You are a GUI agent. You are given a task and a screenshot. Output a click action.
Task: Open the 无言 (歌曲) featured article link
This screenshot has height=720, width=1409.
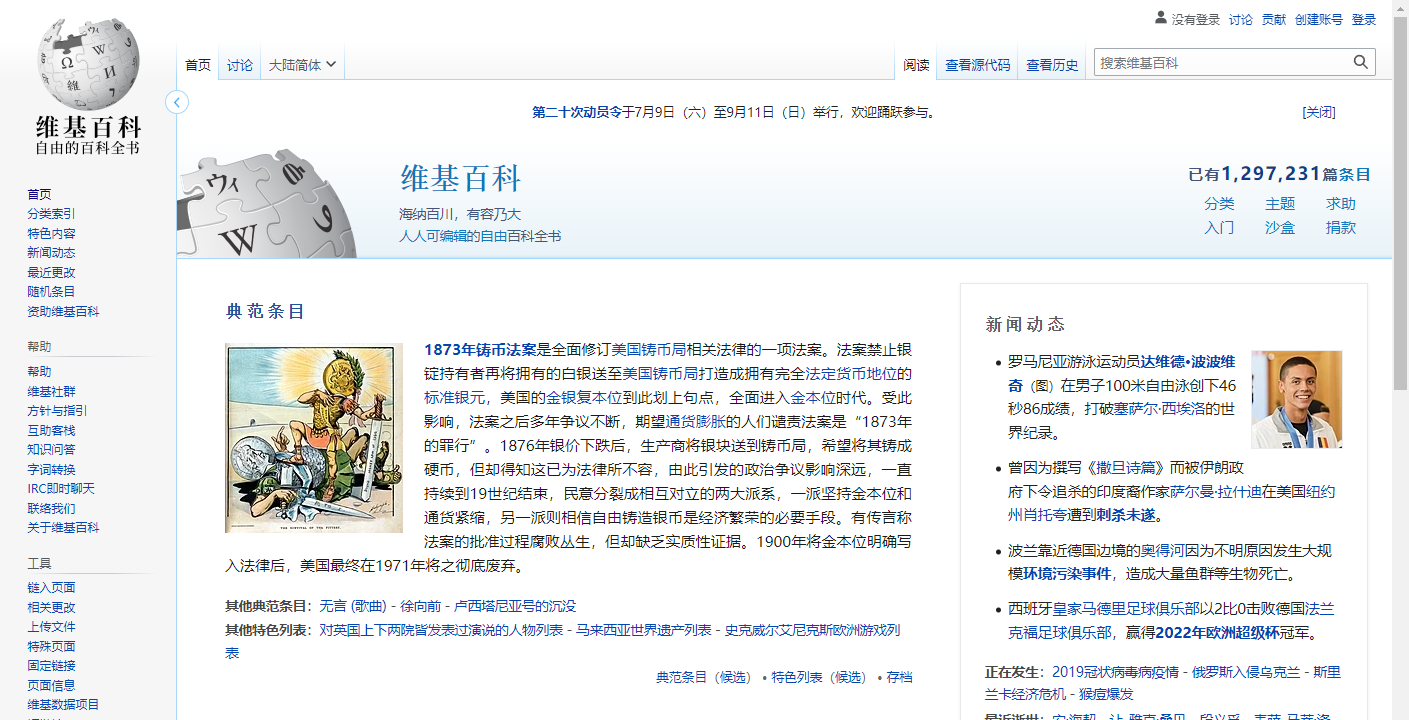(353, 606)
